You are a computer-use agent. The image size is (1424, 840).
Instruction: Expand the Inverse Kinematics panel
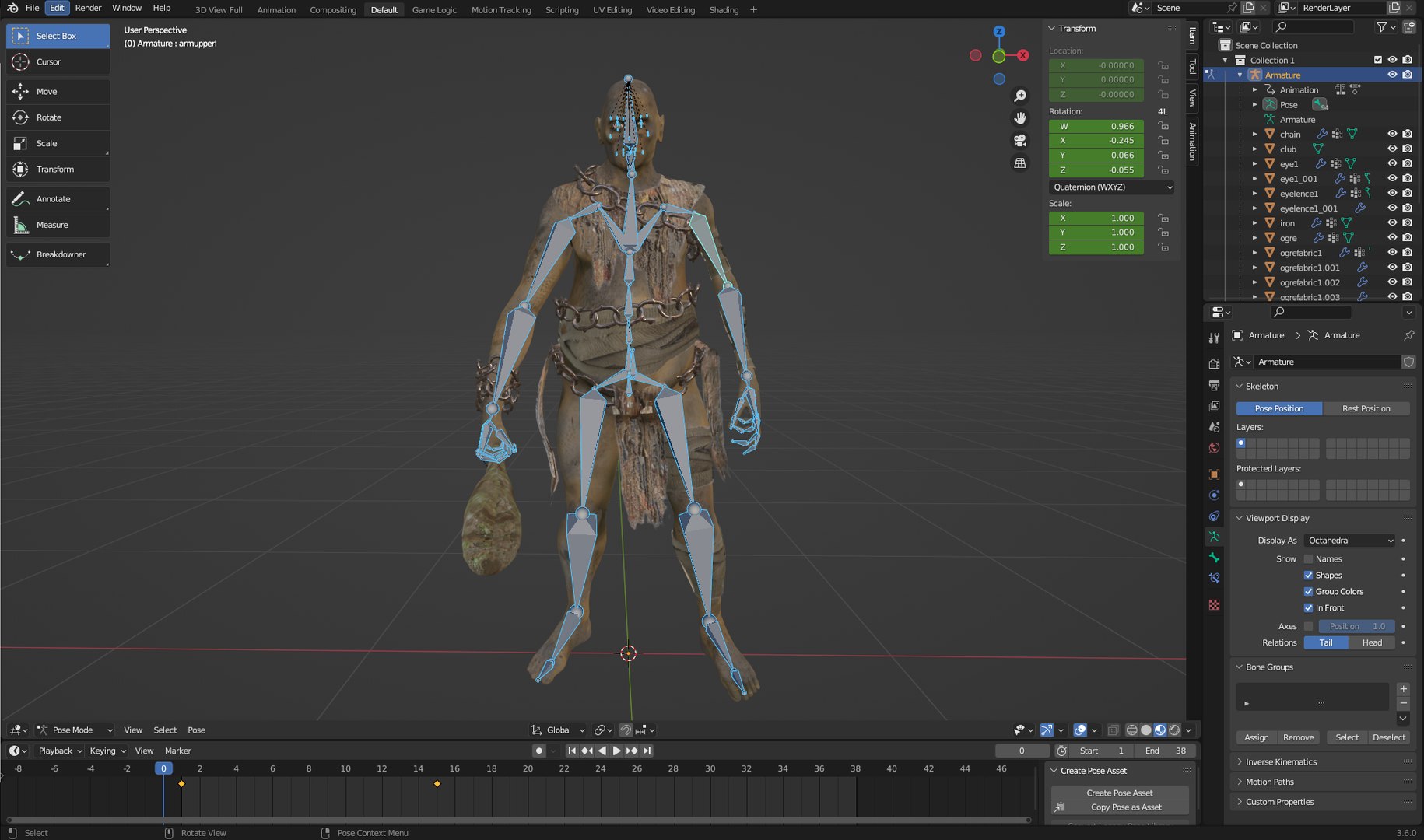[1281, 762]
